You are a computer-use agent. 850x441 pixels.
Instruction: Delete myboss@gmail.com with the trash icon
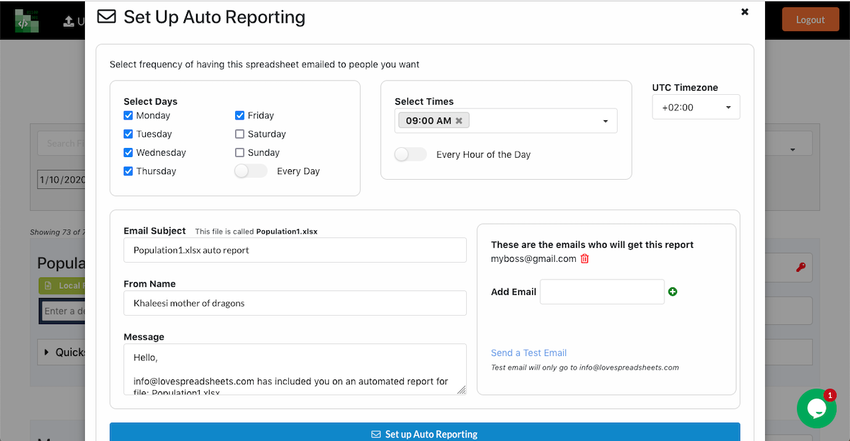(x=585, y=259)
